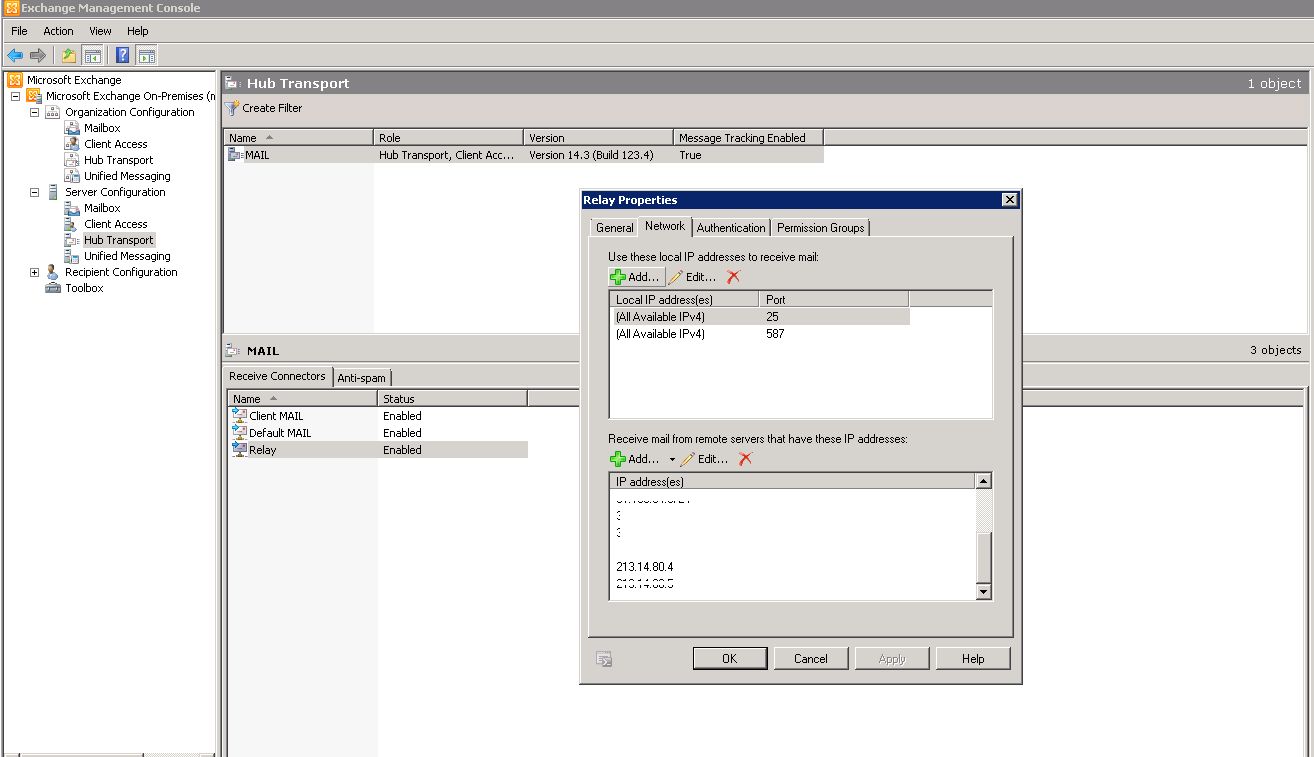Select Organization Configuration Client Access node
This screenshot has width=1314, height=757.
(116, 144)
